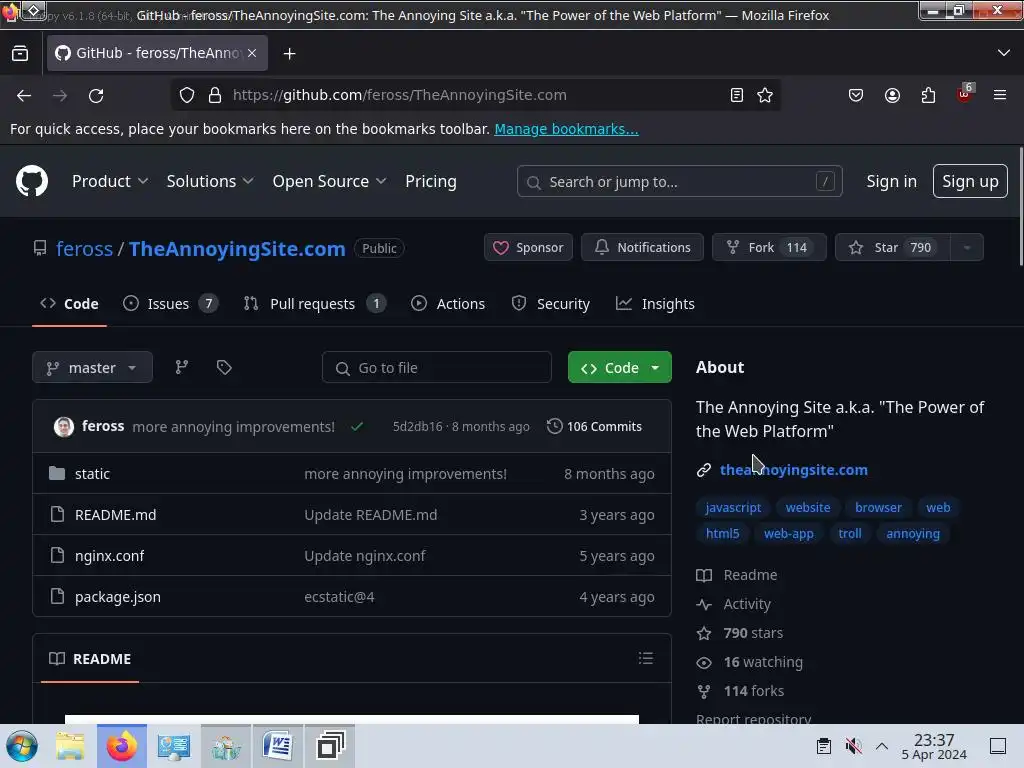Expand star lists dropdown arrow
The width and height of the screenshot is (1024, 768).
(967, 248)
